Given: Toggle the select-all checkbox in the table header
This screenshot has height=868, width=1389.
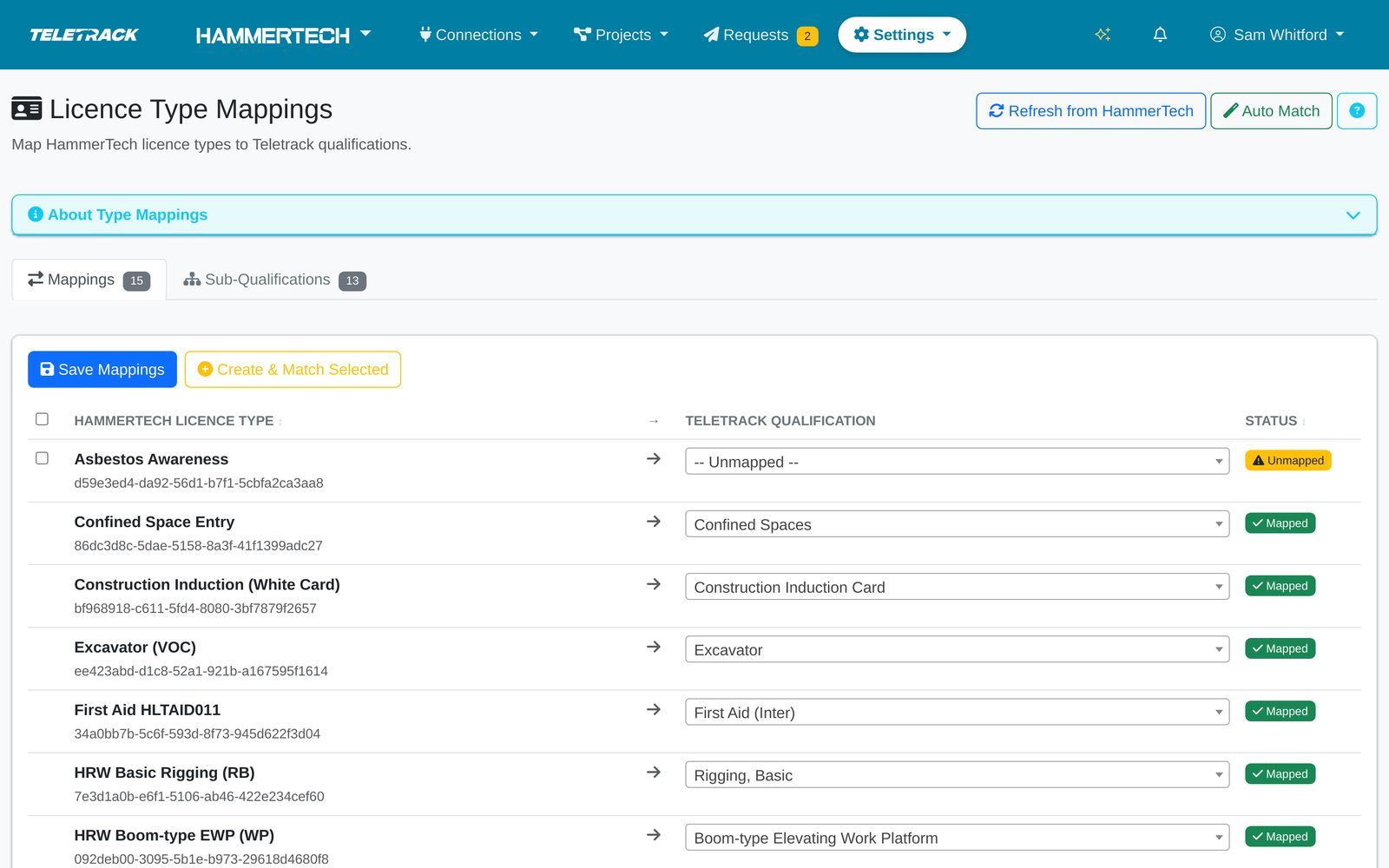Looking at the screenshot, I should tap(42, 419).
